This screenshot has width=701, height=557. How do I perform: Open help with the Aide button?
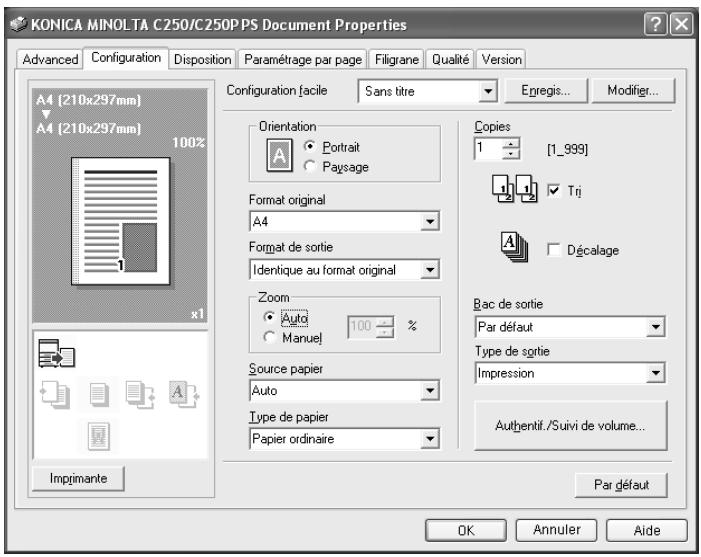point(646,530)
